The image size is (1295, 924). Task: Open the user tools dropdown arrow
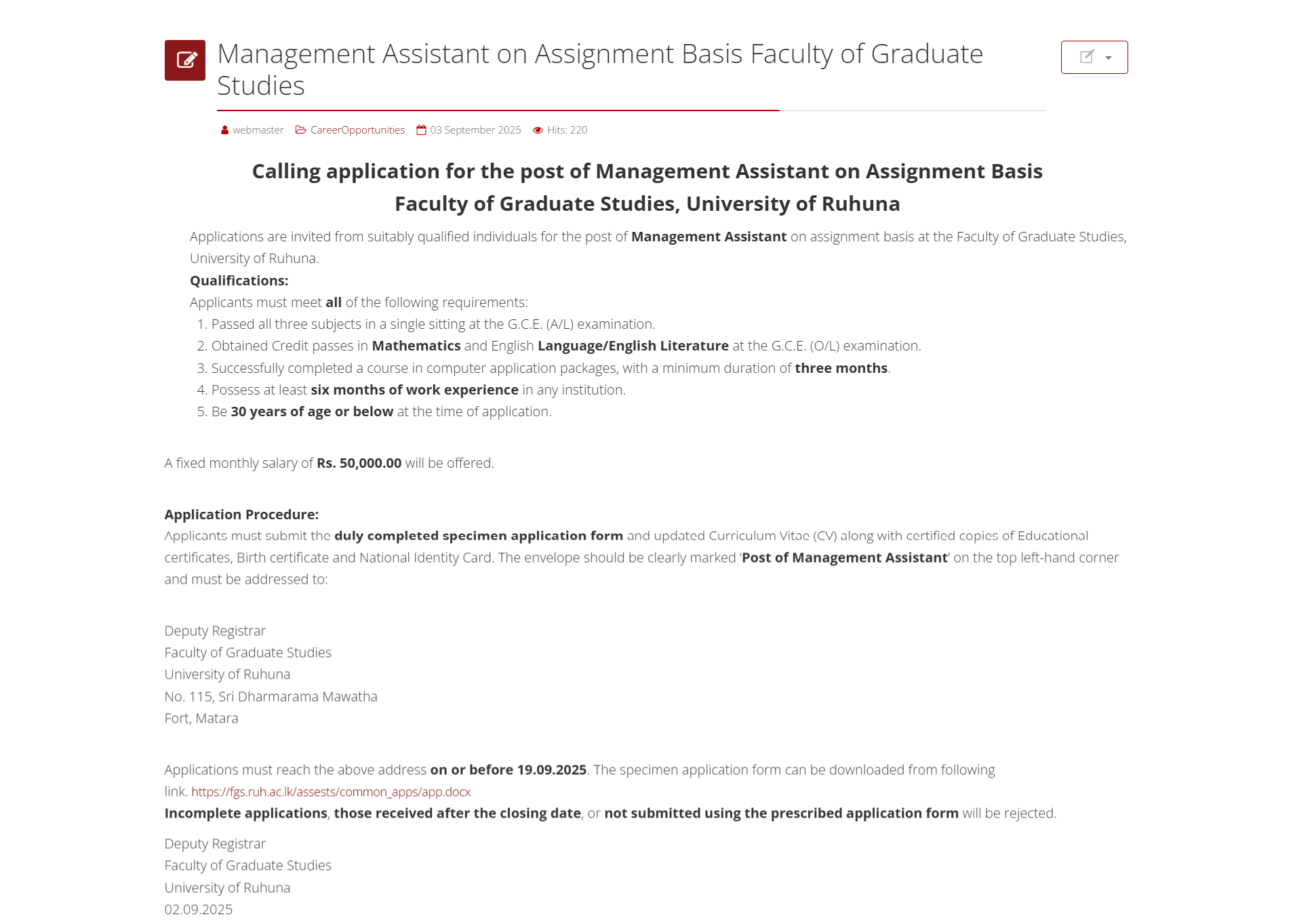tap(1108, 58)
